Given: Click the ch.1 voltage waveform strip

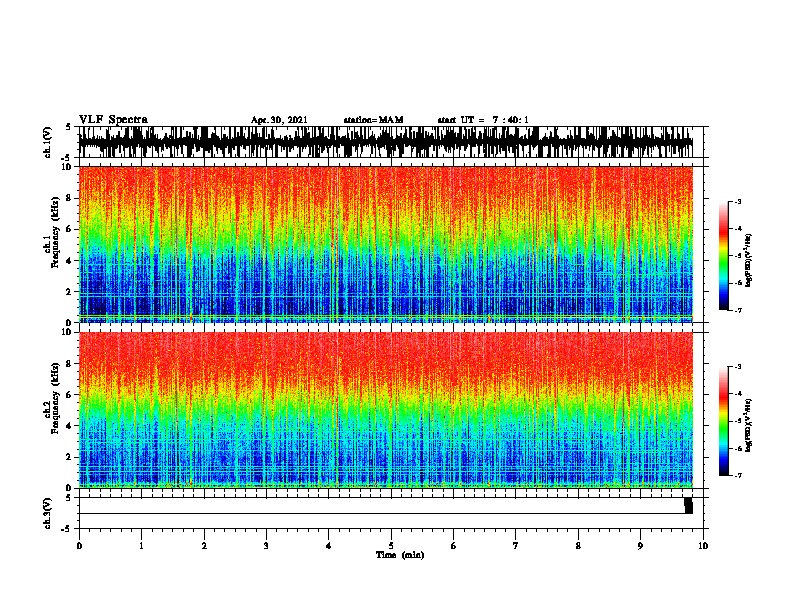Looking at the screenshot, I should pyautogui.click(x=385, y=142).
